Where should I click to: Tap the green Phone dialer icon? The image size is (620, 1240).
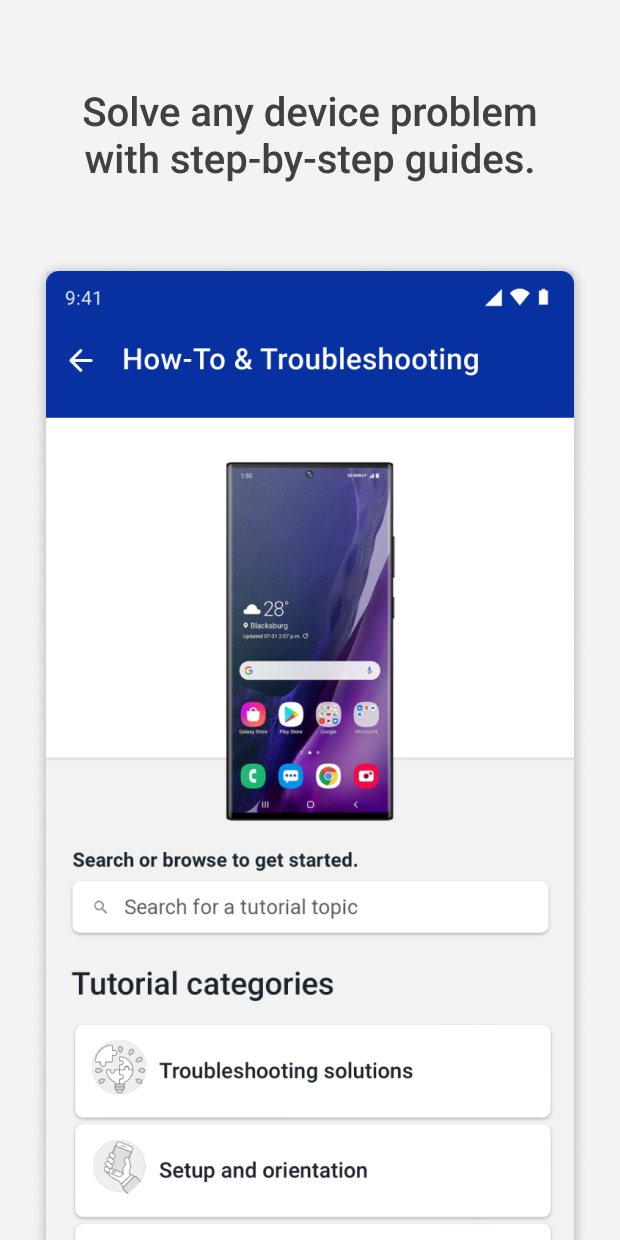click(253, 775)
